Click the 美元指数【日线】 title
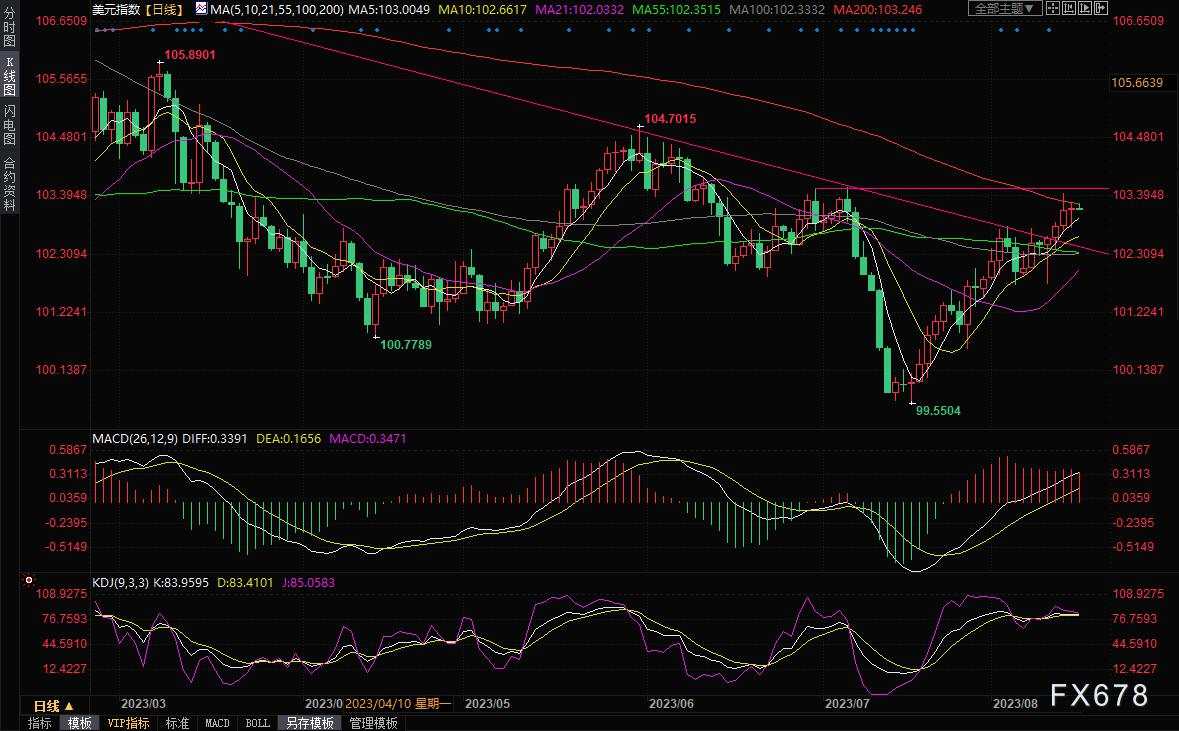 pos(138,10)
